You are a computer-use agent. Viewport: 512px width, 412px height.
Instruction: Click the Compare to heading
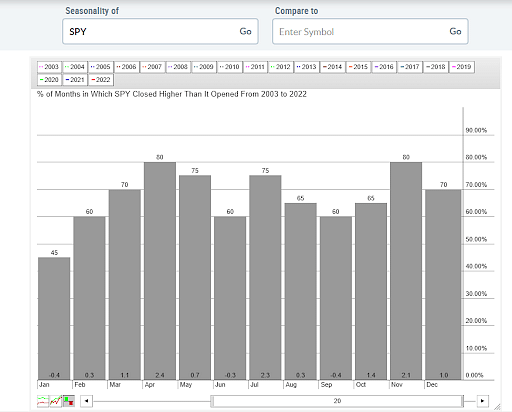point(296,11)
